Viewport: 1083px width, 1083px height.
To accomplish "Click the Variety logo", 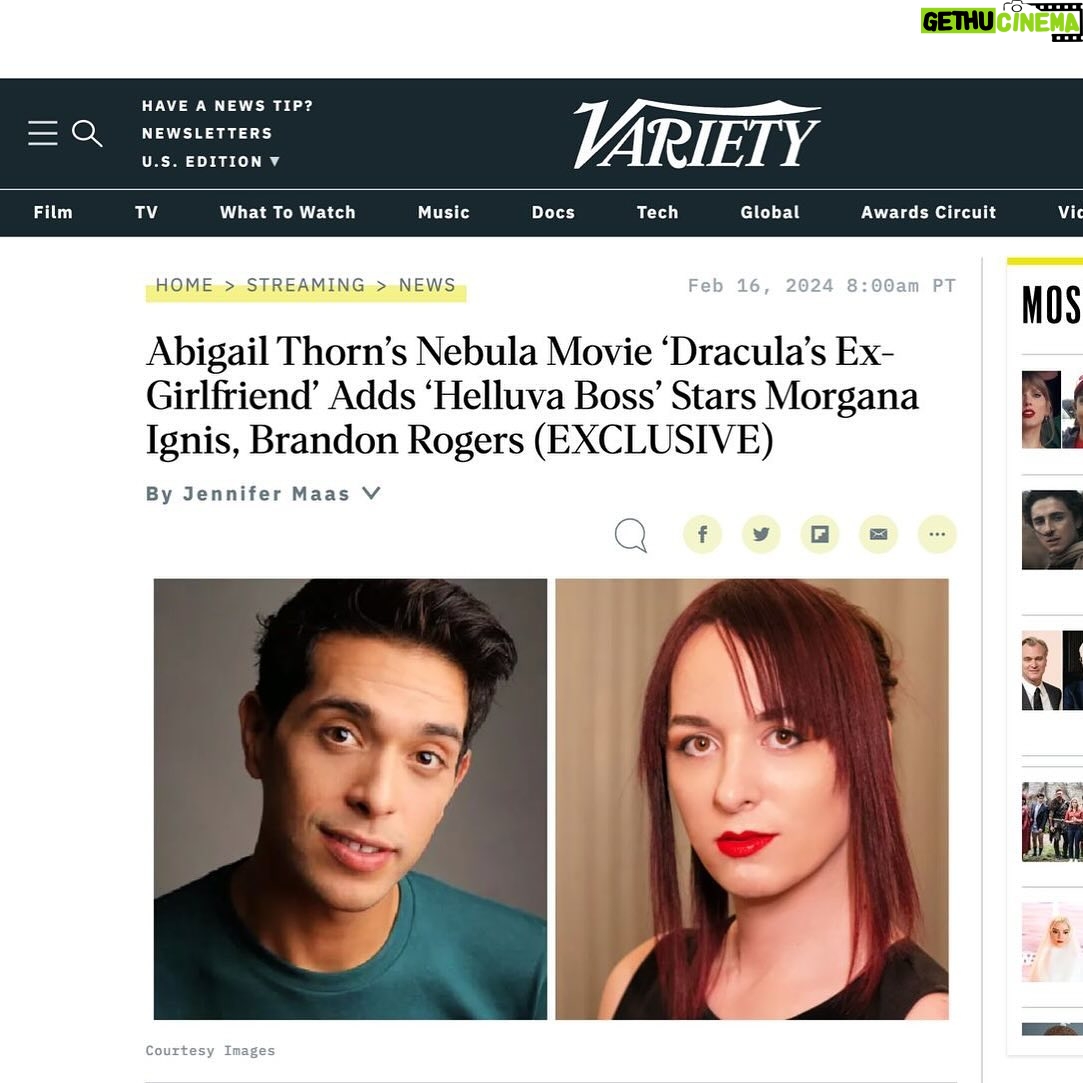I will (696, 134).
